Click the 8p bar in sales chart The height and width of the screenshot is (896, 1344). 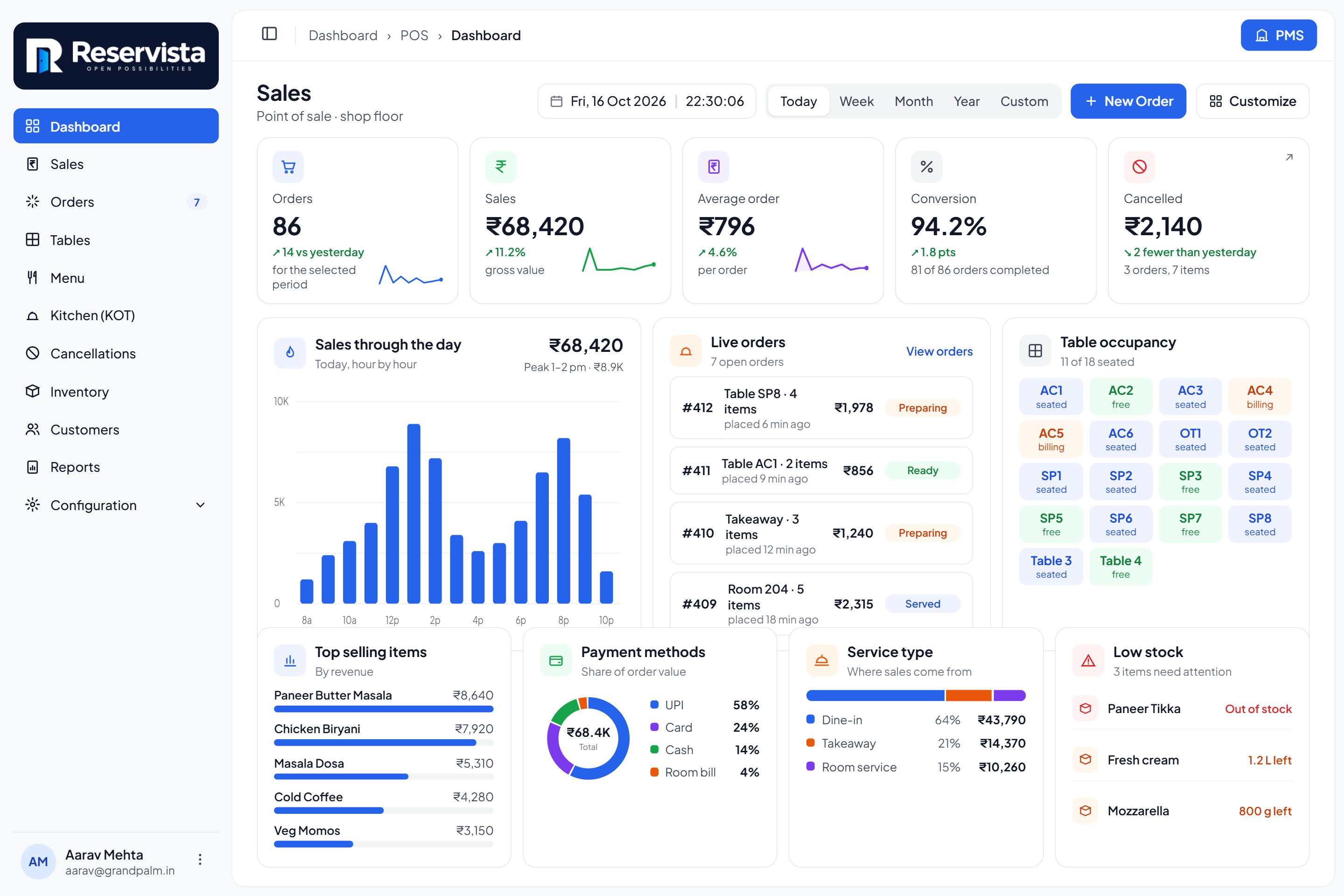point(563,521)
